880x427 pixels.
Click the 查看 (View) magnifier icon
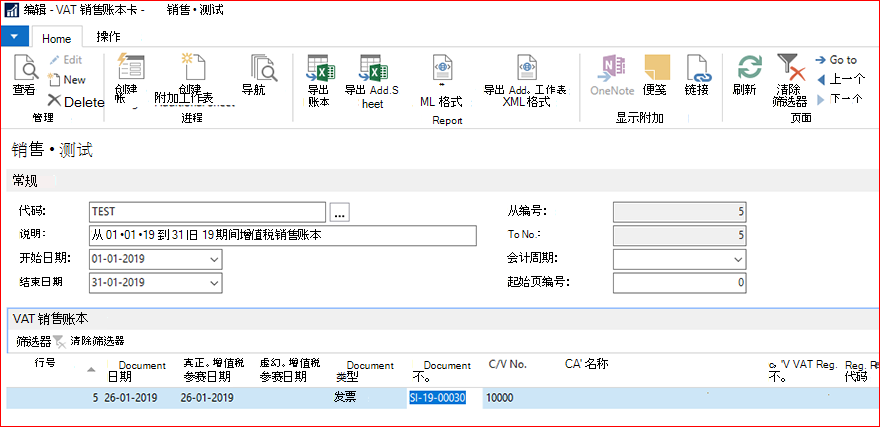(25, 67)
